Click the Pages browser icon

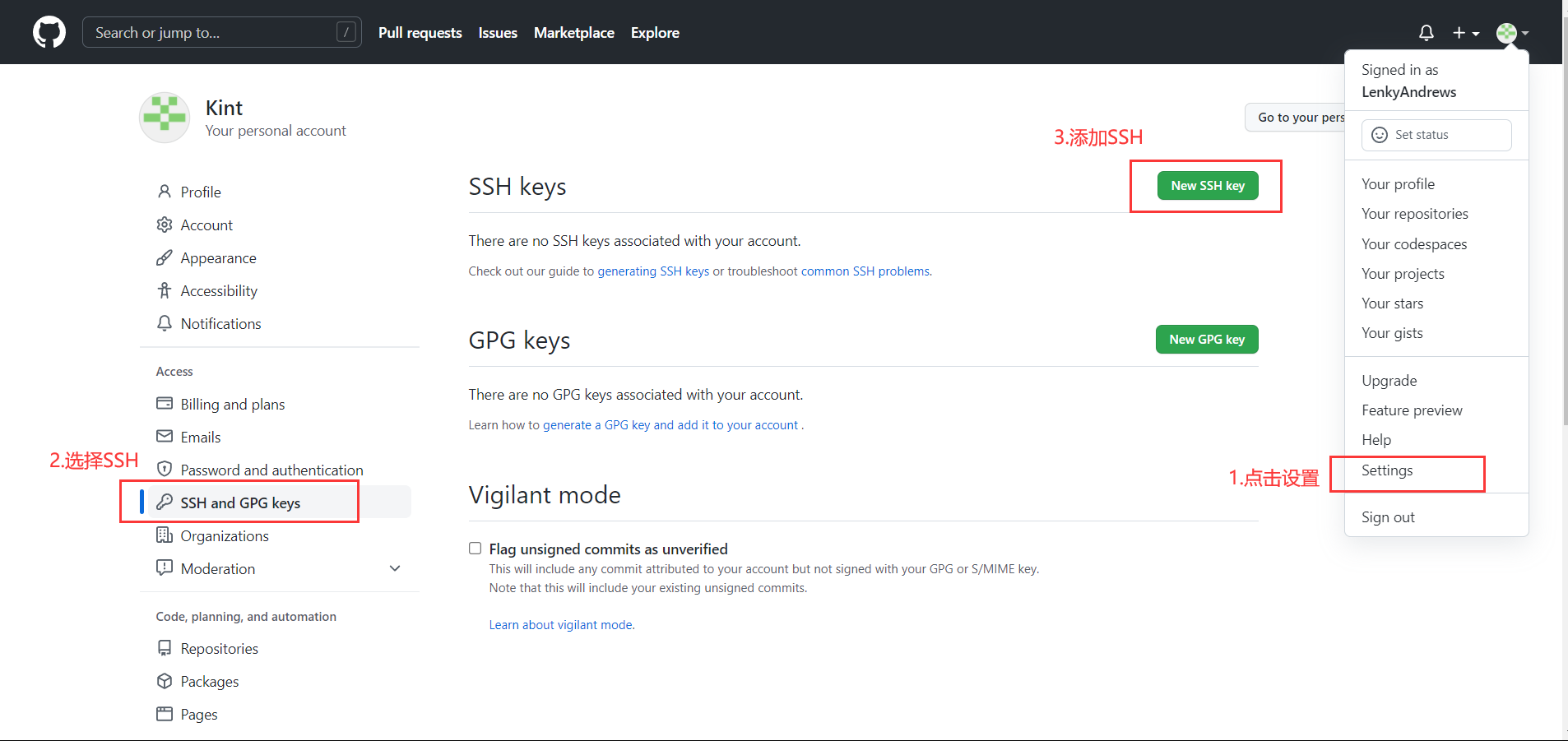[165, 714]
